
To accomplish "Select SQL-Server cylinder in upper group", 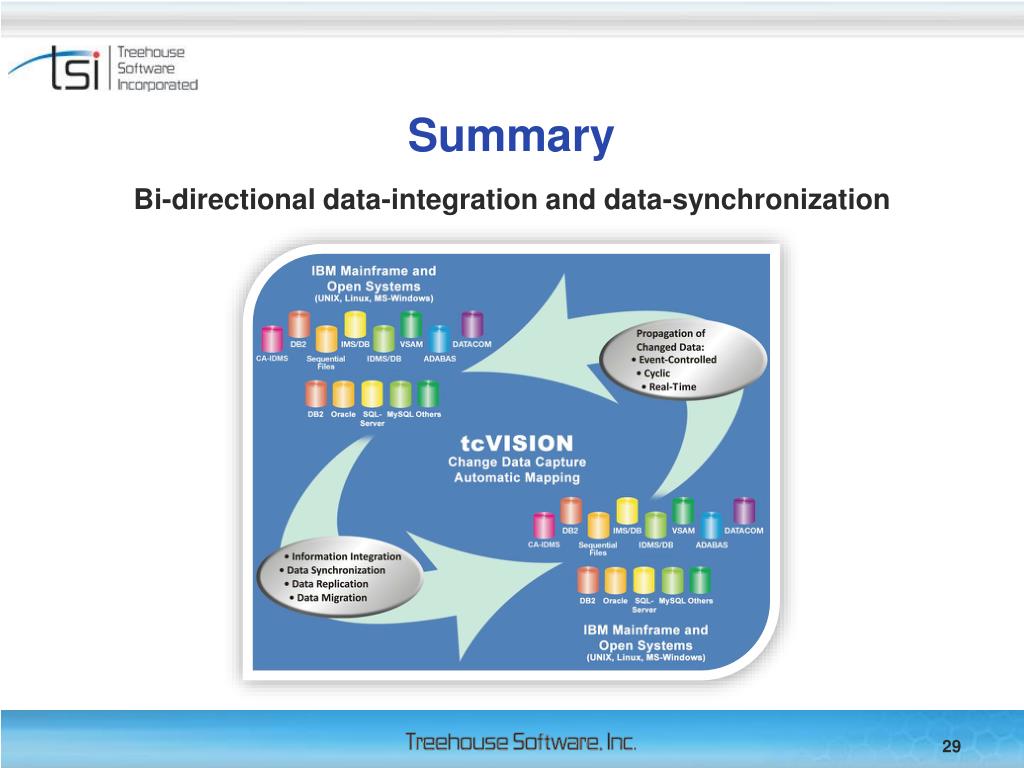I will tap(372, 394).
